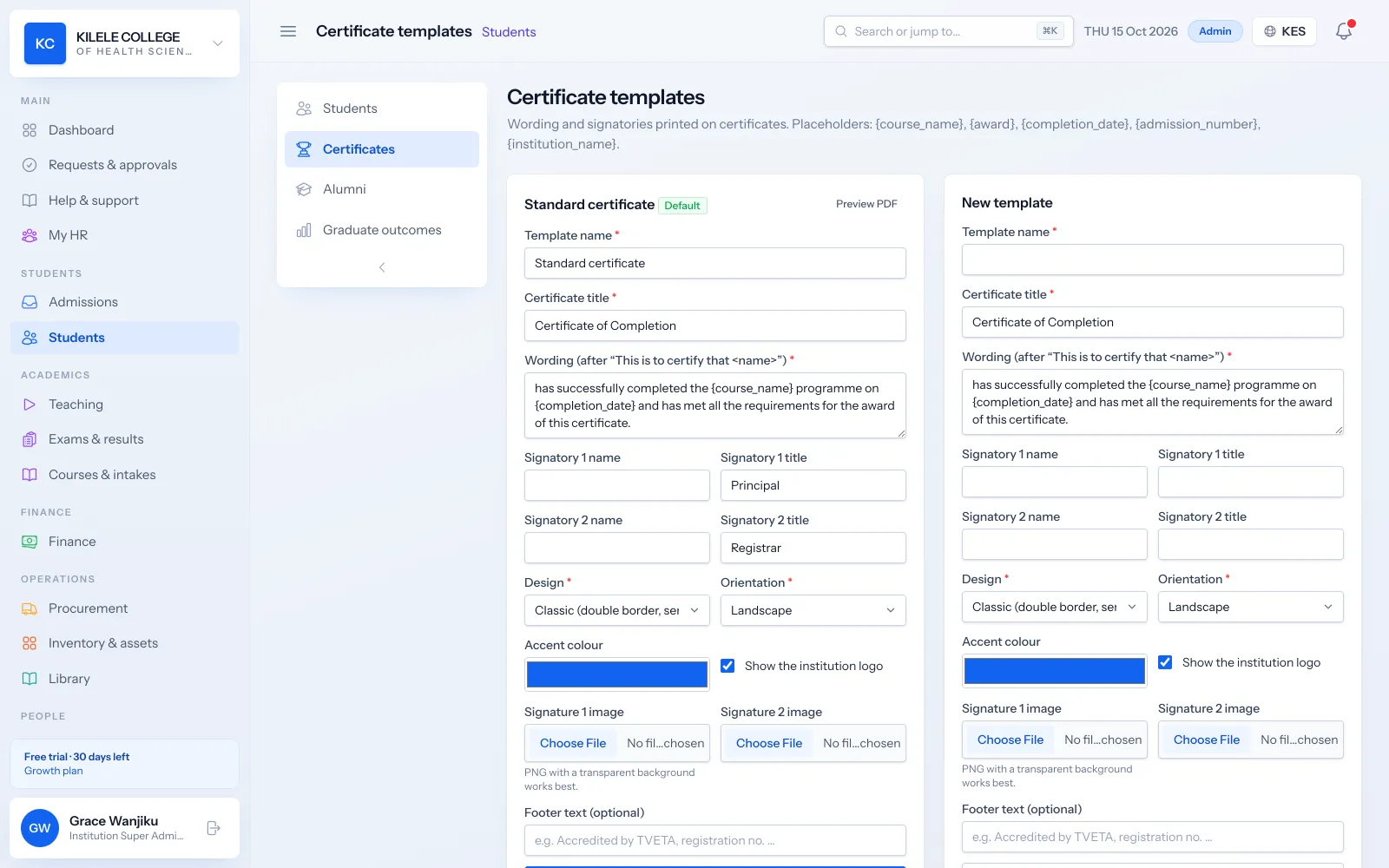Choose File for New template Signature 2 image

[x=1207, y=740]
